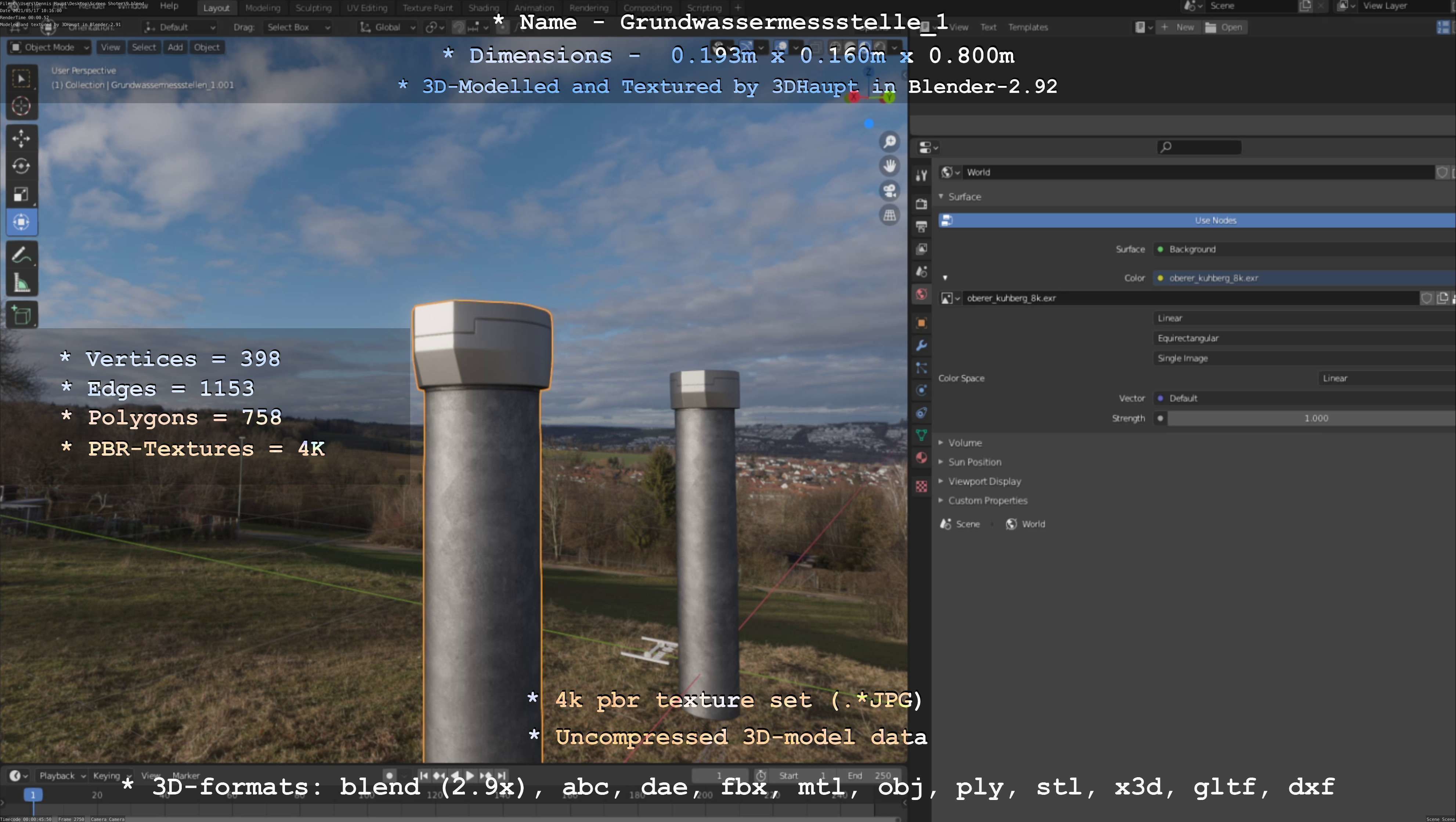Open Particles properties tab

[x=921, y=368]
